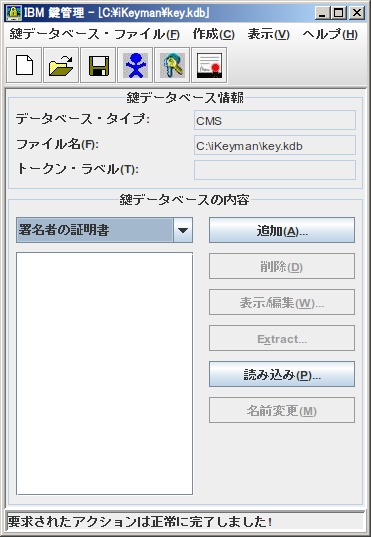Click the ファイル名 field with key.kdb path
Screen dimensions: 371x537
275,145
